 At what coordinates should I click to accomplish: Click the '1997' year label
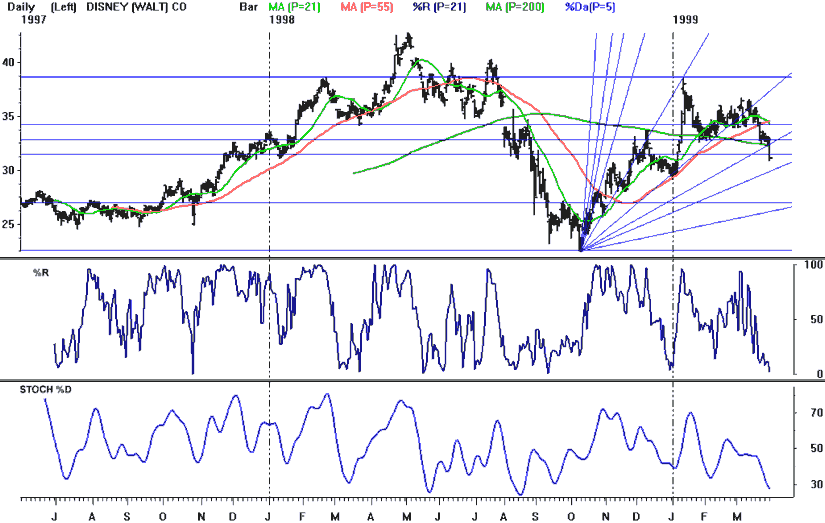point(33,19)
